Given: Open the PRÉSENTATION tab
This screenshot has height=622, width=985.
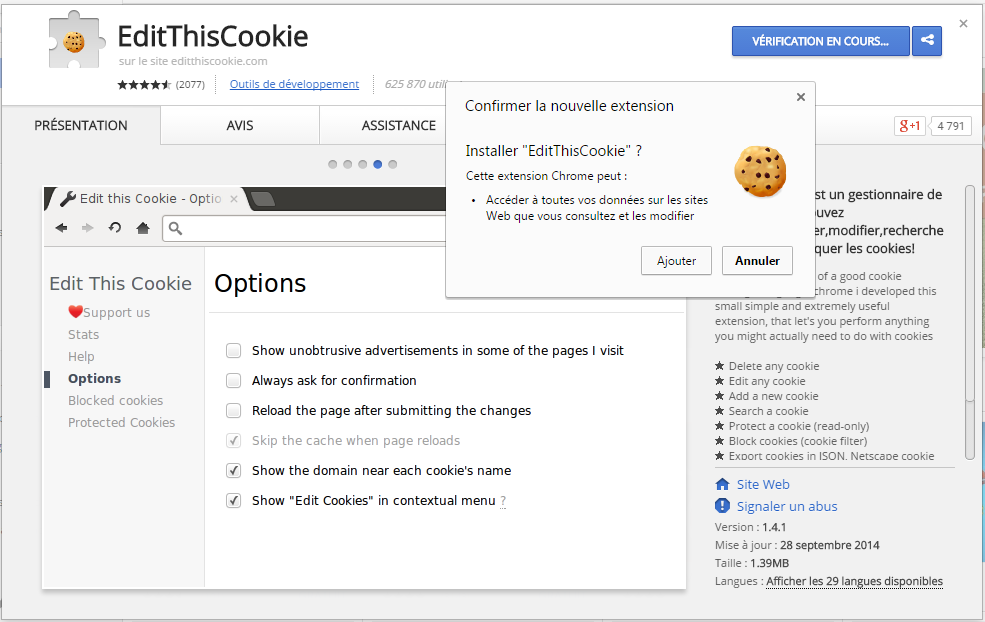Looking at the screenshot, I should point(81,126).
